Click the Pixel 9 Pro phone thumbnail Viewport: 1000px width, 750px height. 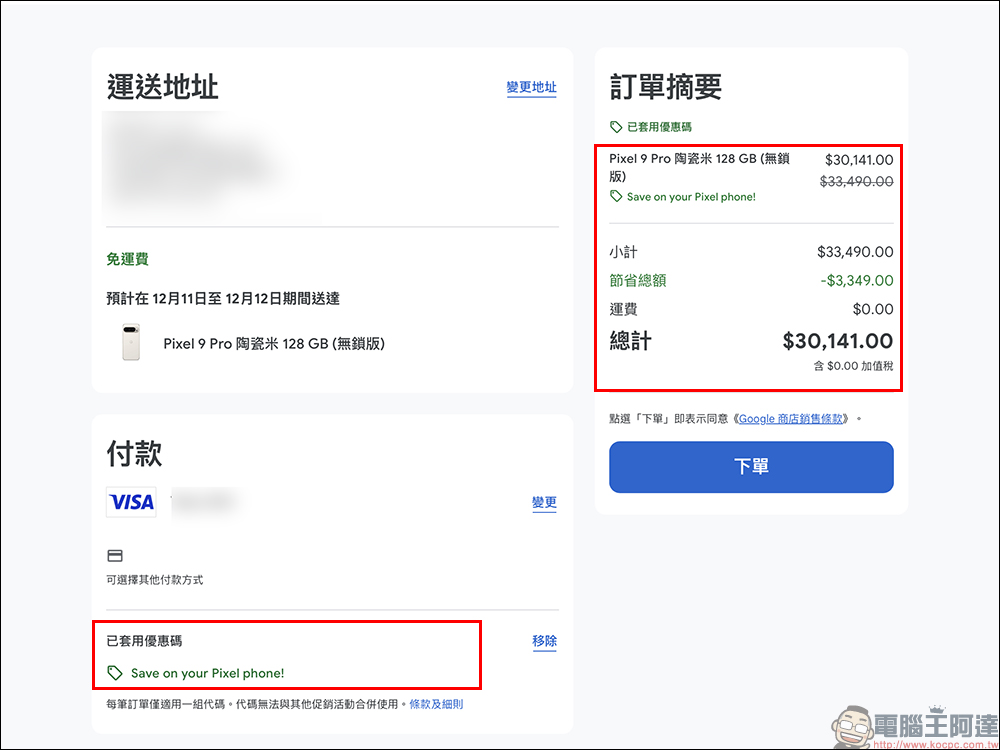click(x=130, y=343)
